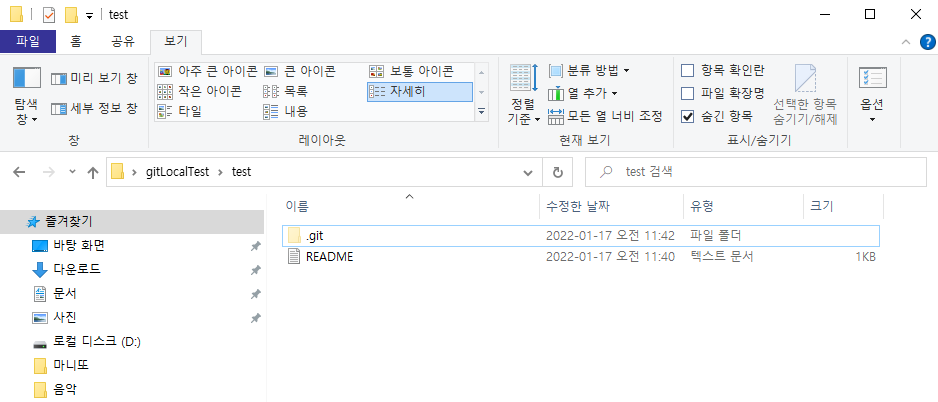Click the properties quick access icon
The height and width of the screenshot is (402, 938).
click(48, 14)
